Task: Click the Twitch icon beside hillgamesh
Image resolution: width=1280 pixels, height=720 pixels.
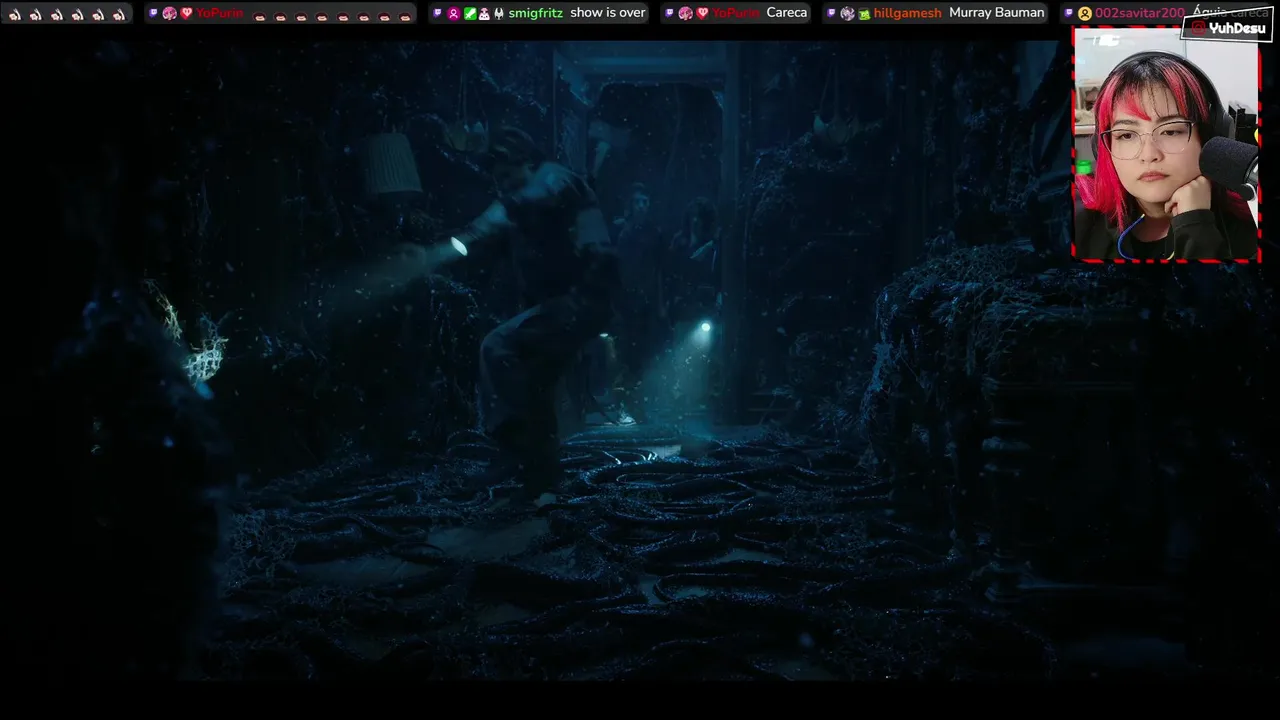Action: (x=832, y=13)
